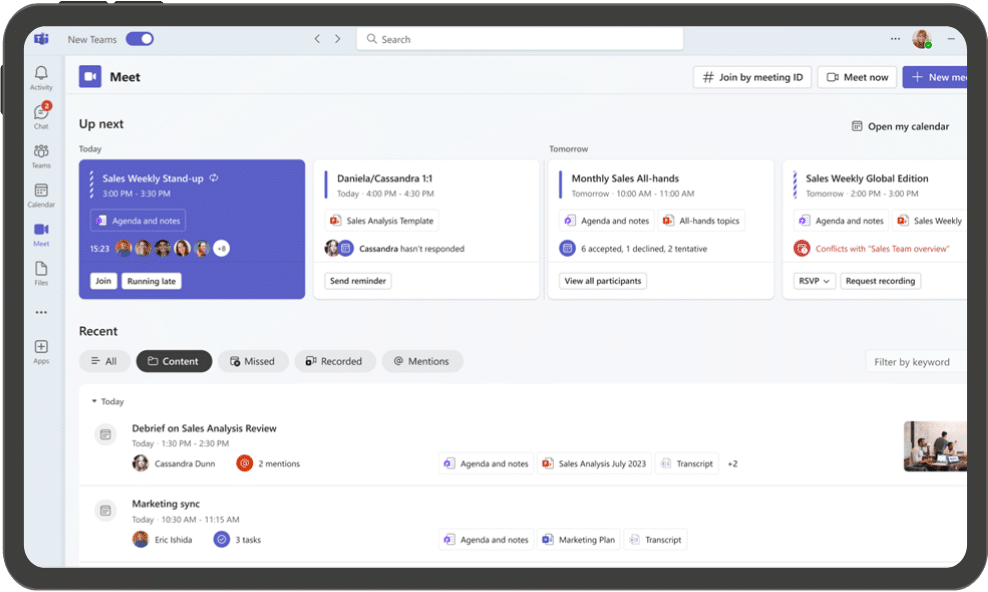Viewport: 988px width, 592px height.
Task: Open the profile avatar menu
Action: [922, 39]
